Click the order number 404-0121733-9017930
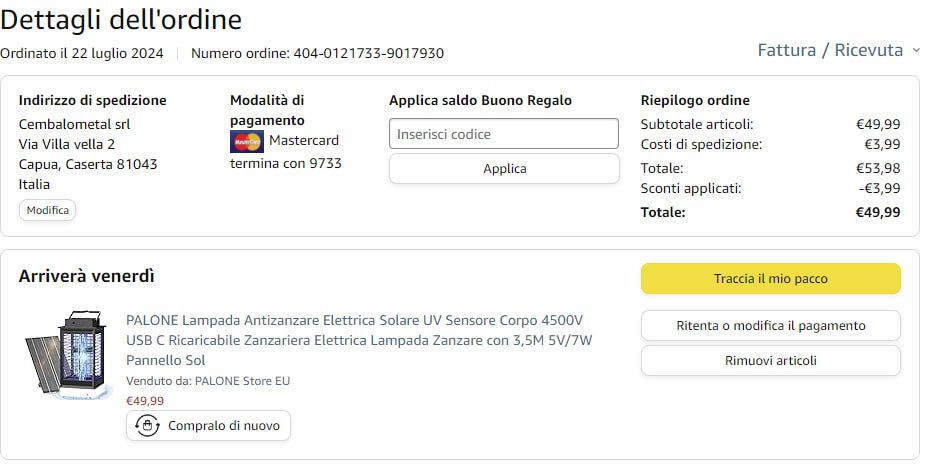 [368, 53]
